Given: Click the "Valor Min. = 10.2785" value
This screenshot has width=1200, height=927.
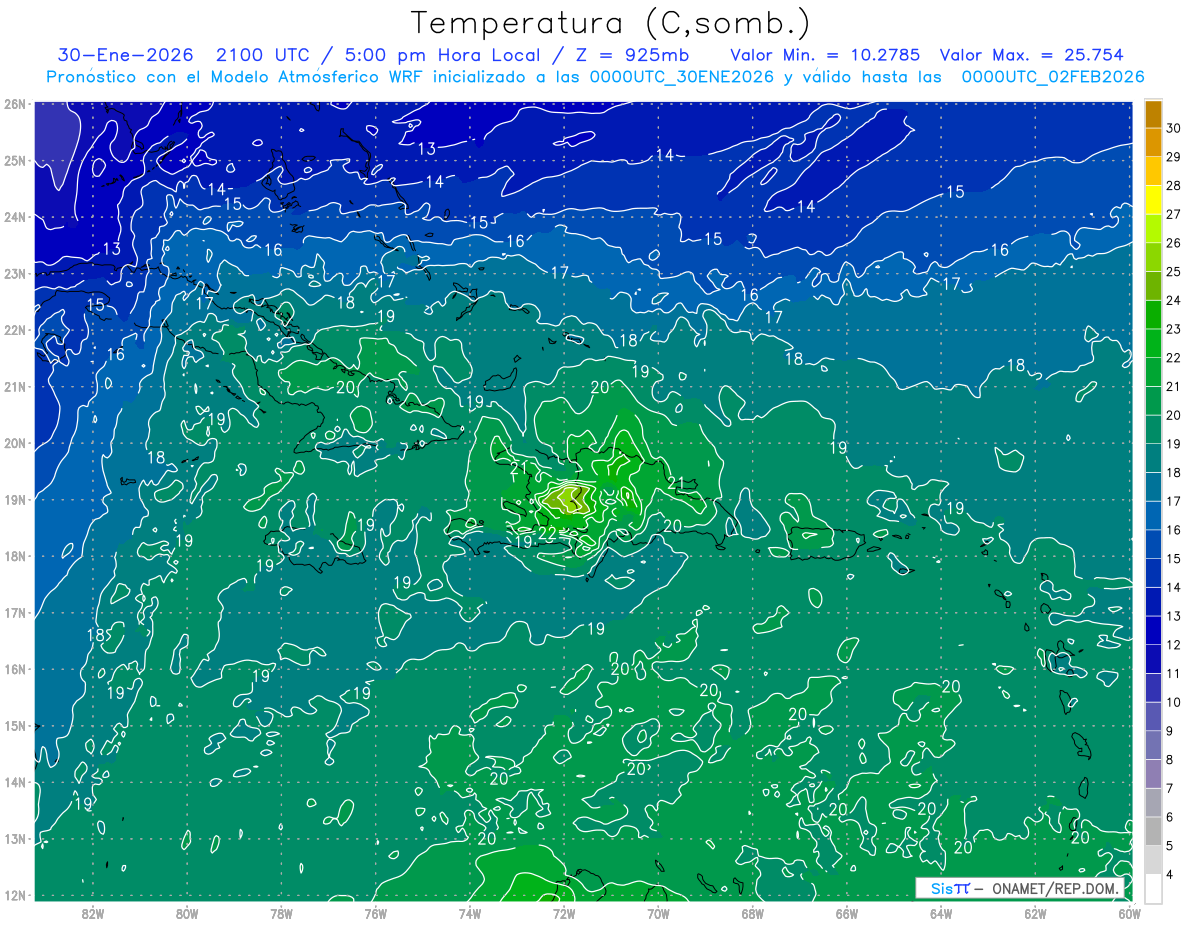Looking at the screenshot, I should coord(825,55).
